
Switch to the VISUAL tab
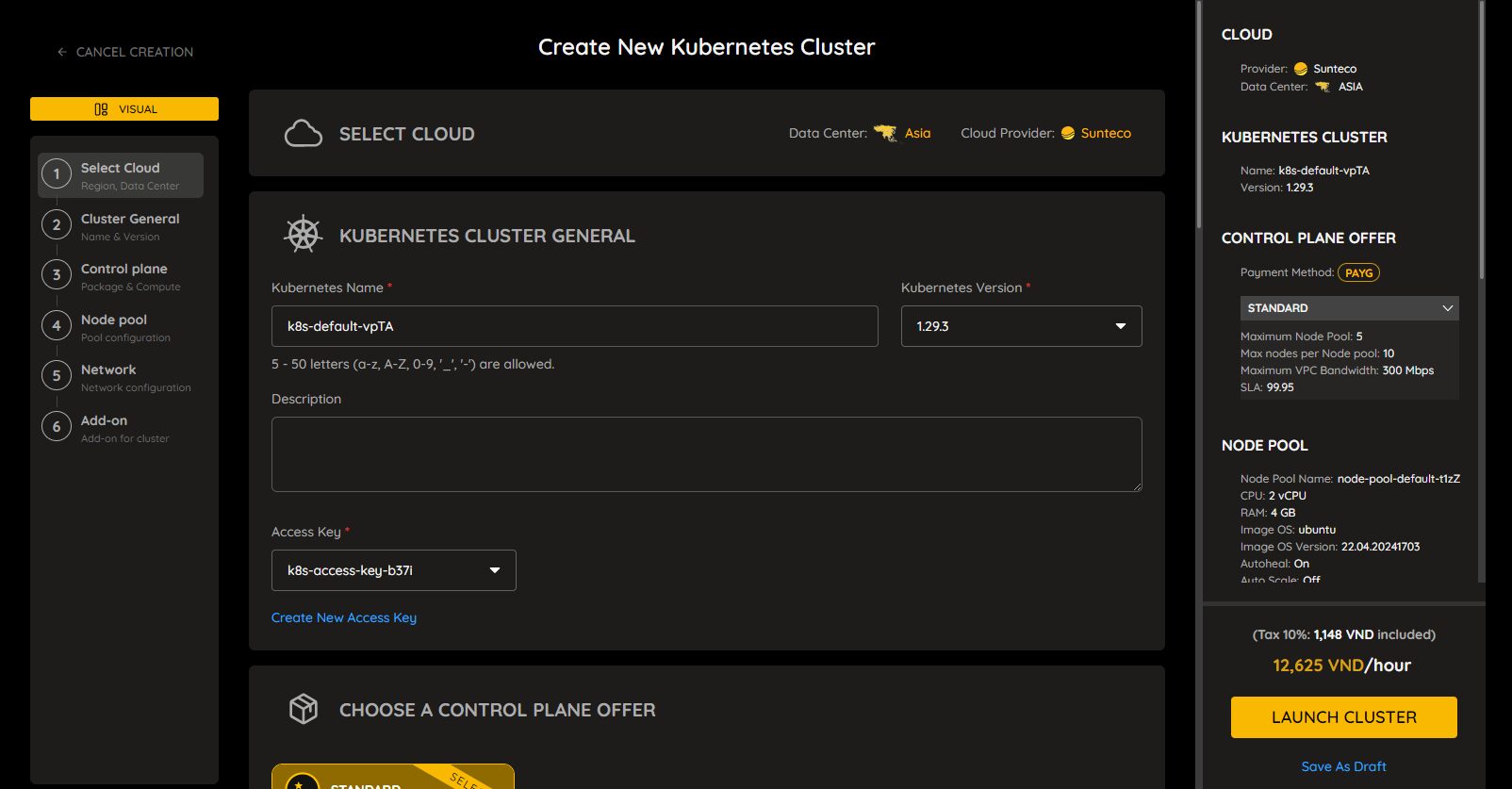coord(124,109)
